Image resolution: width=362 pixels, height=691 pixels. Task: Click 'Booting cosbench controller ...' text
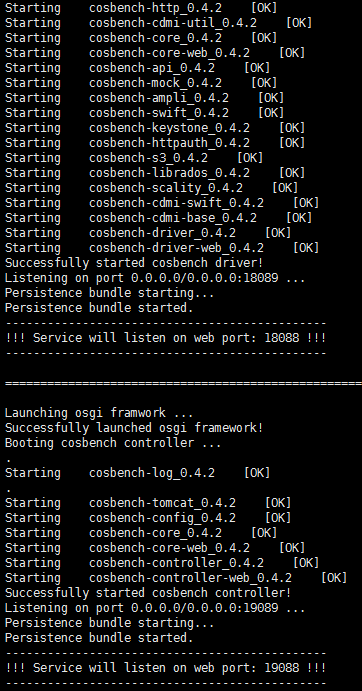(113, 443)
